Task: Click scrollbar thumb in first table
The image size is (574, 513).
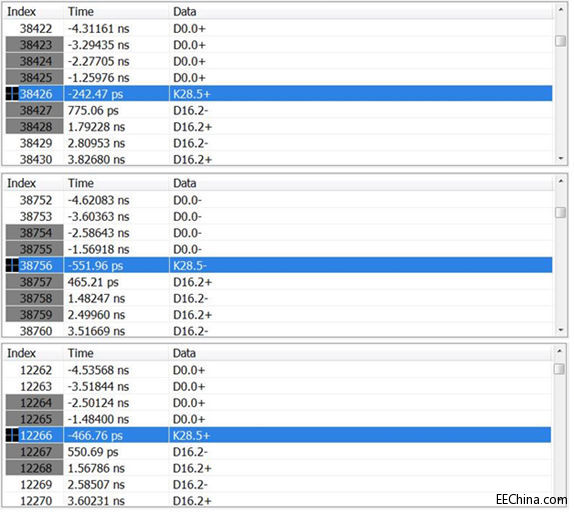Action: [560, 41]
